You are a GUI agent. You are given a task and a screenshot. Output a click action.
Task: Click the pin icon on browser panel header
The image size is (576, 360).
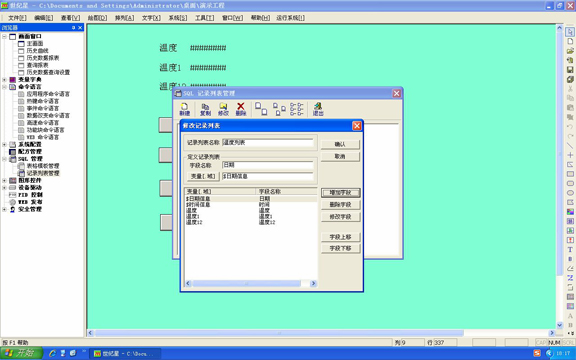(x=73, y=28)
